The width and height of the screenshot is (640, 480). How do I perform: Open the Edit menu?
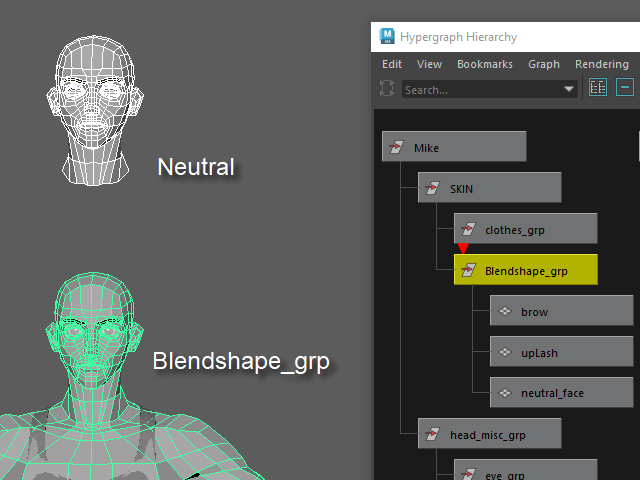[x=392, y=64]
